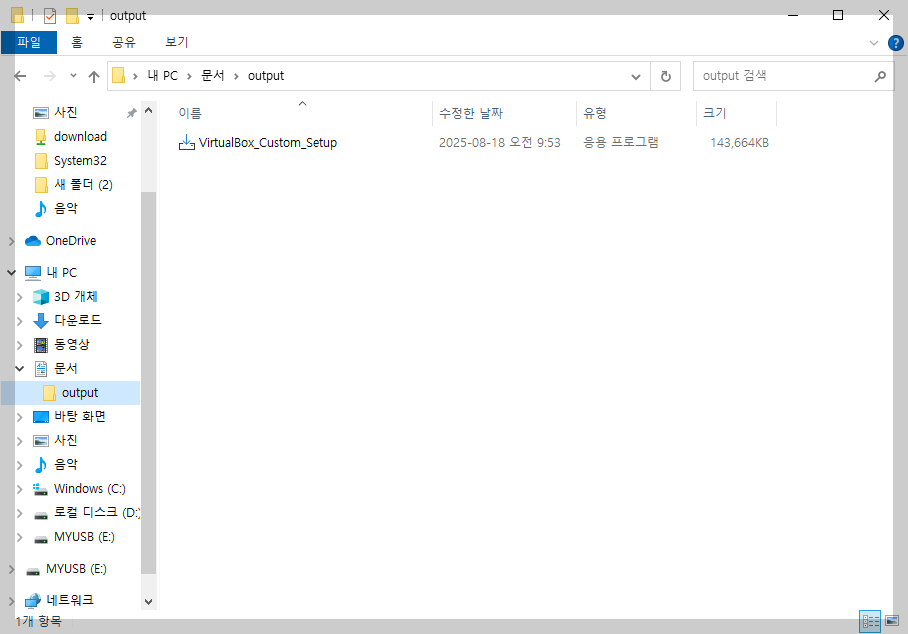
Task: Click the date 2025-08-18 오전 9:53
Action: coord(500,142)
